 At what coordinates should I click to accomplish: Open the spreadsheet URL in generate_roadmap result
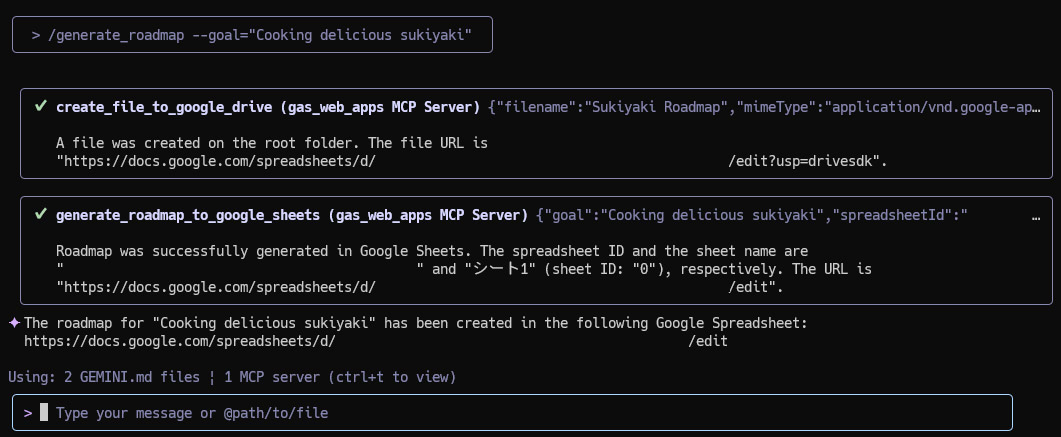420,287
